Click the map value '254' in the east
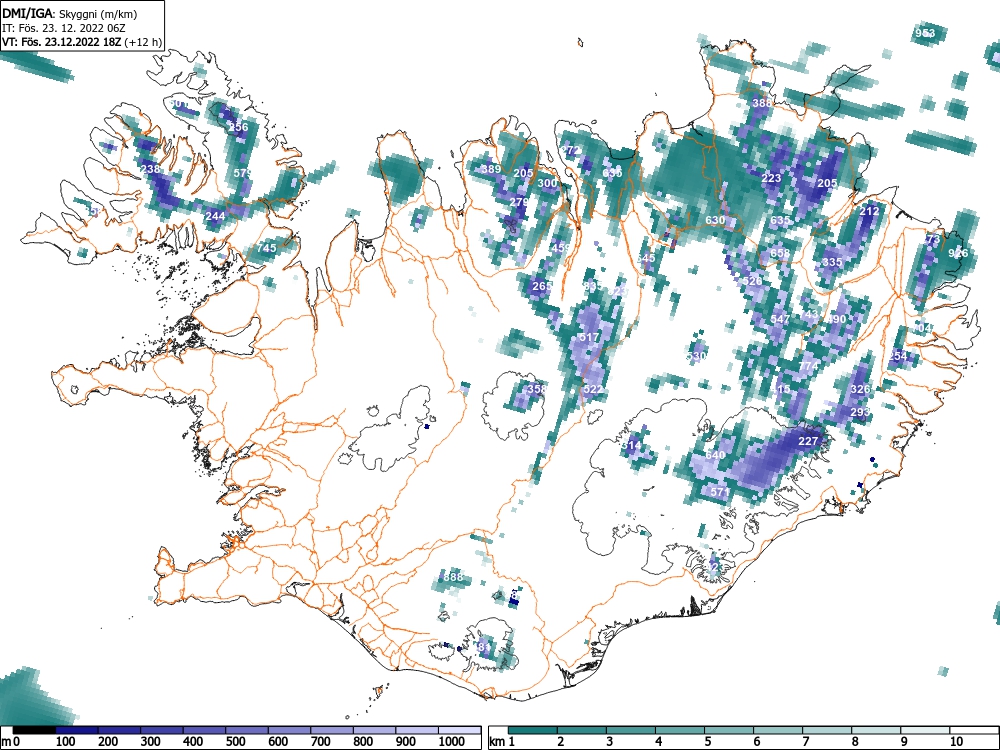The height and width of the screenshot is (750, 1000). [x=897, y=357]
